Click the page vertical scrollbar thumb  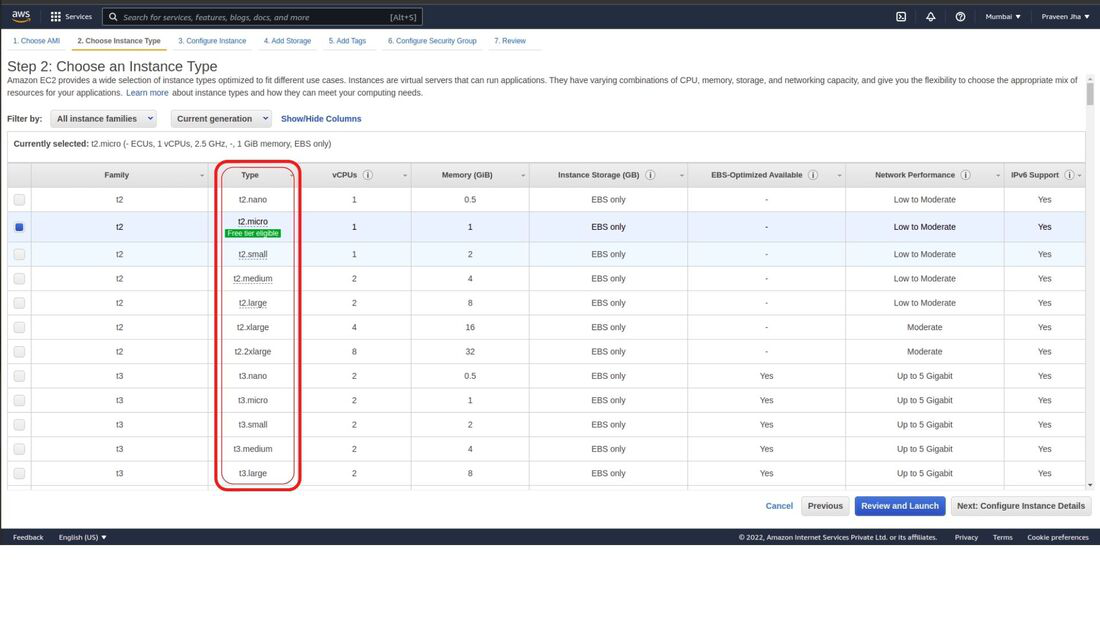(1089, 93)
